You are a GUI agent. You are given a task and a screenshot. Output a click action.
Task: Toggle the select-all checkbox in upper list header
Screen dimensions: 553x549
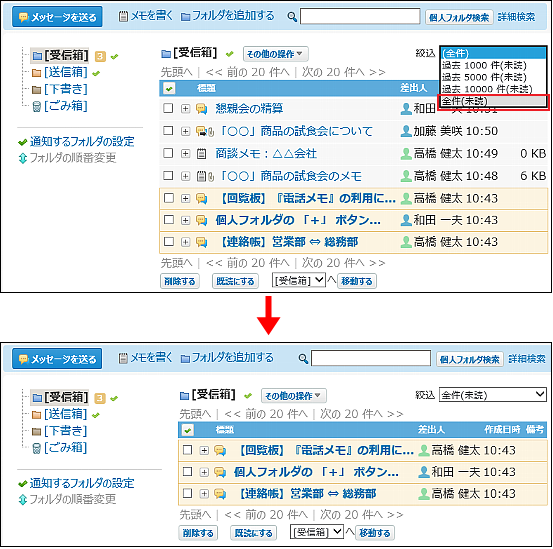point(169,89)
